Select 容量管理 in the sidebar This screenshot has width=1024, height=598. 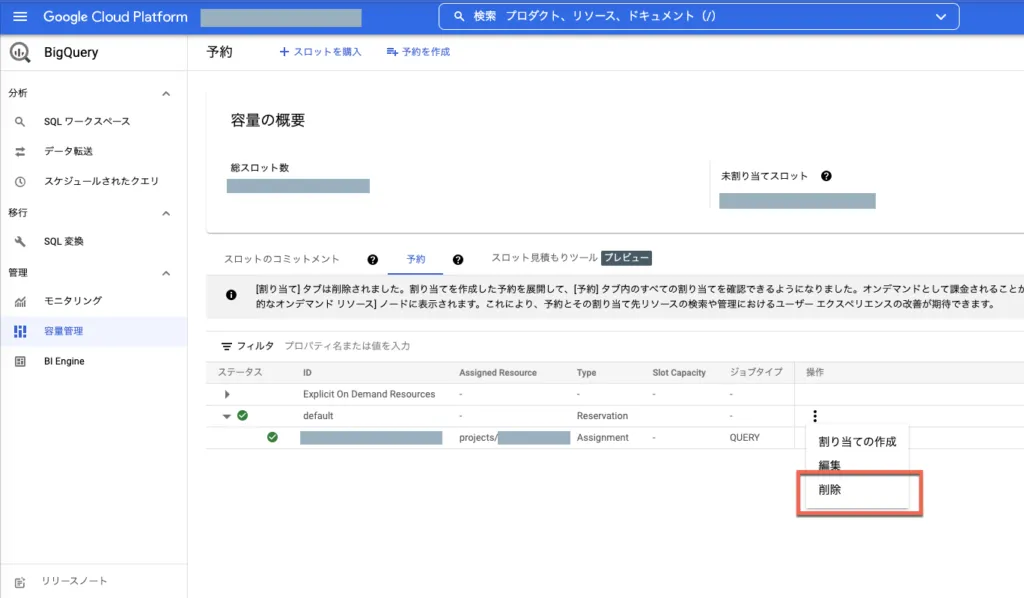(x=63, y=331)
